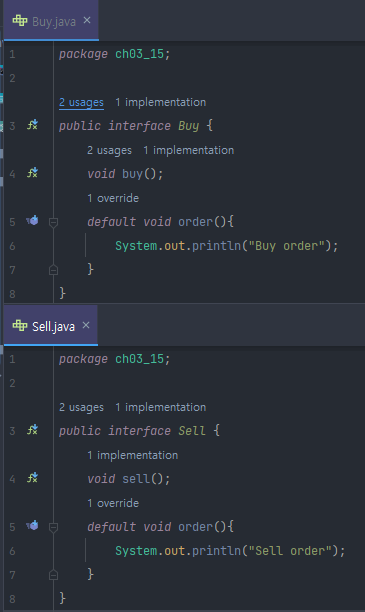365x612 pixels.
Task: Click the sell() method name
Action: (136, 479)
